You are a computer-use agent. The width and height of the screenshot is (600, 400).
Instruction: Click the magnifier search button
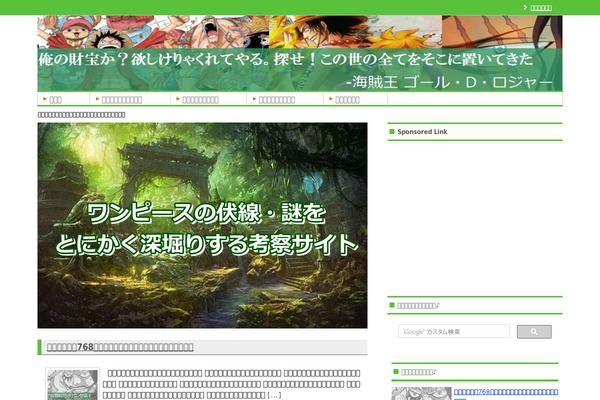tap(534, 332)
